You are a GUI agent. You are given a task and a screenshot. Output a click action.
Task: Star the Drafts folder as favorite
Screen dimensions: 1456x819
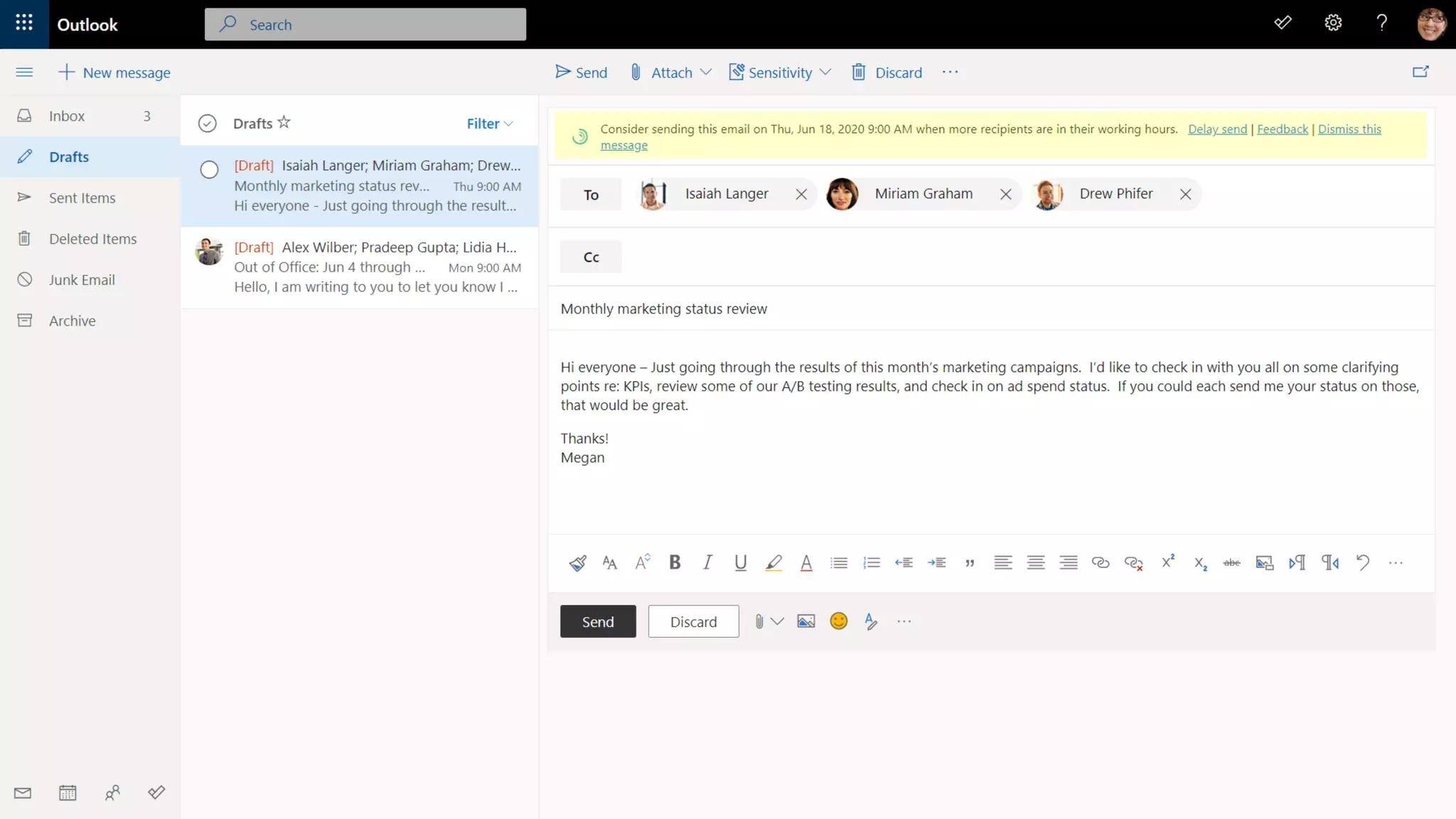[x=284, y=122]
